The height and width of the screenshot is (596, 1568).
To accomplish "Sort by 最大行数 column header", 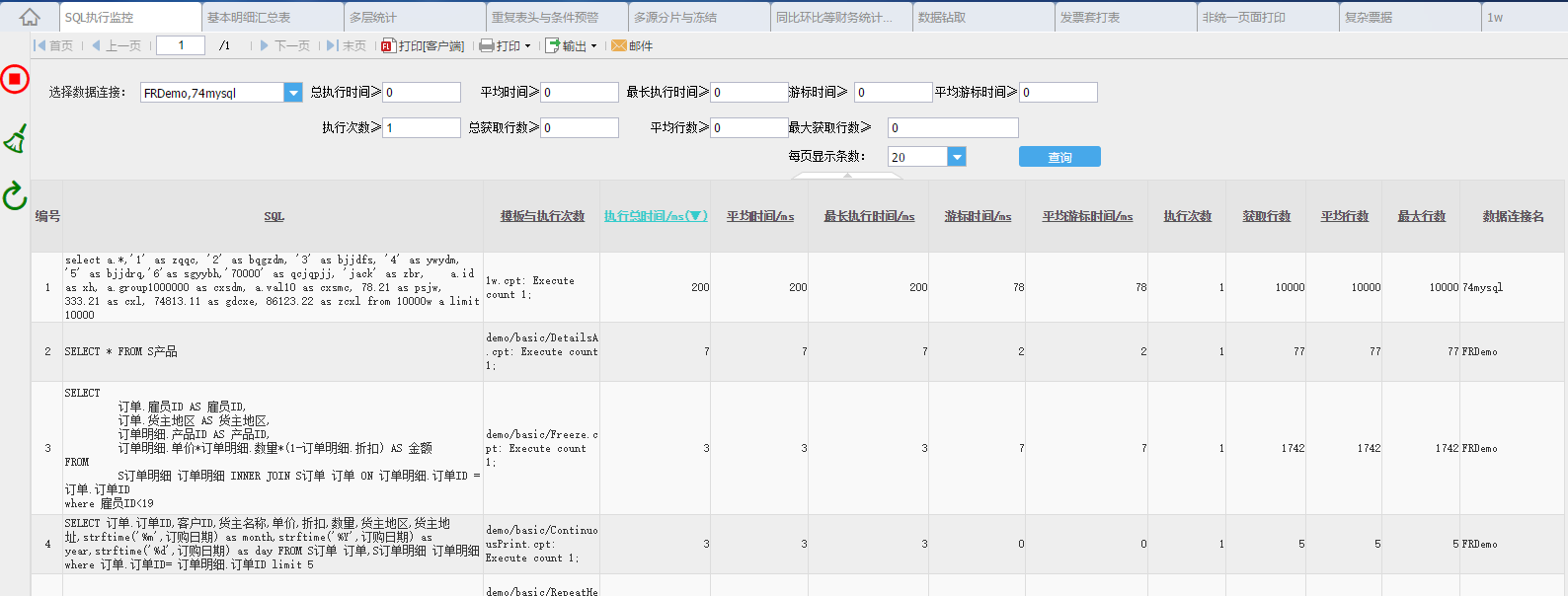I will [1421, 216].
